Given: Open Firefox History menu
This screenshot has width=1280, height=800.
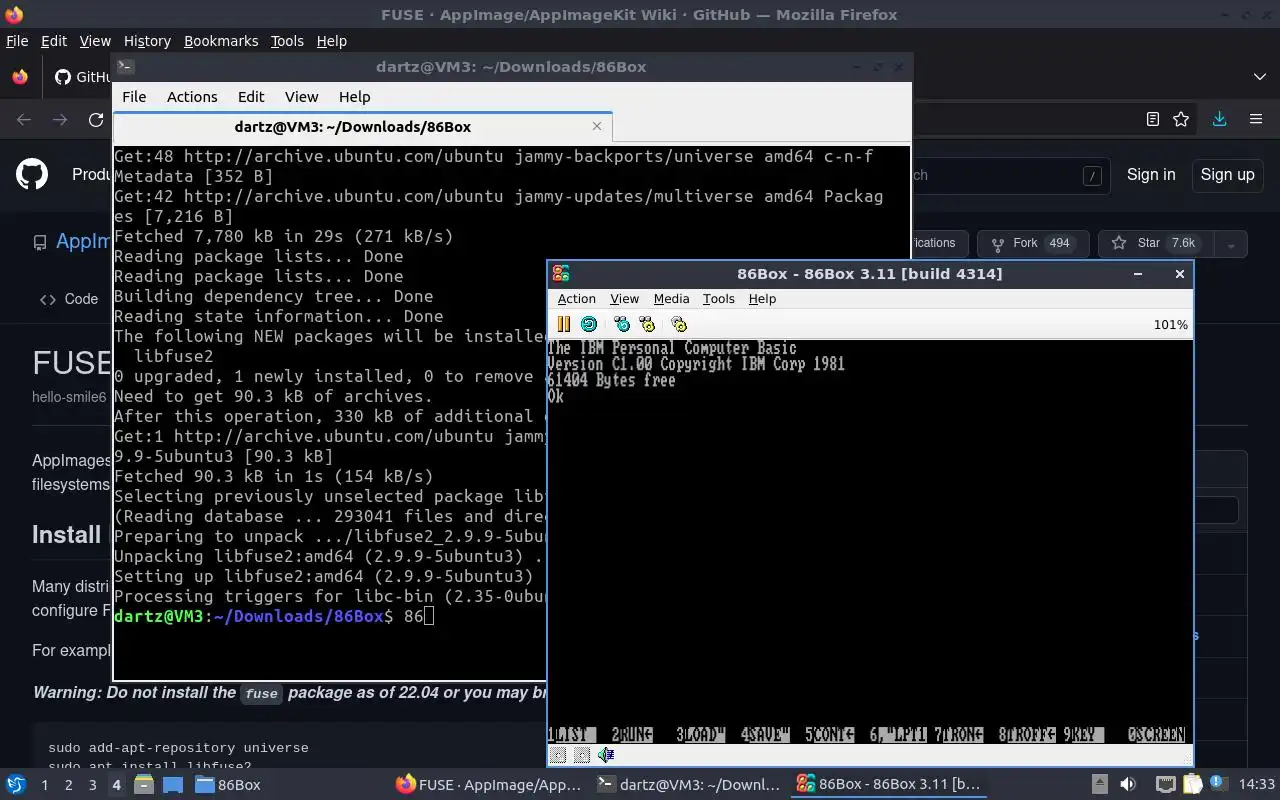Looking at the screenshot, I should (x=147, y=41).
